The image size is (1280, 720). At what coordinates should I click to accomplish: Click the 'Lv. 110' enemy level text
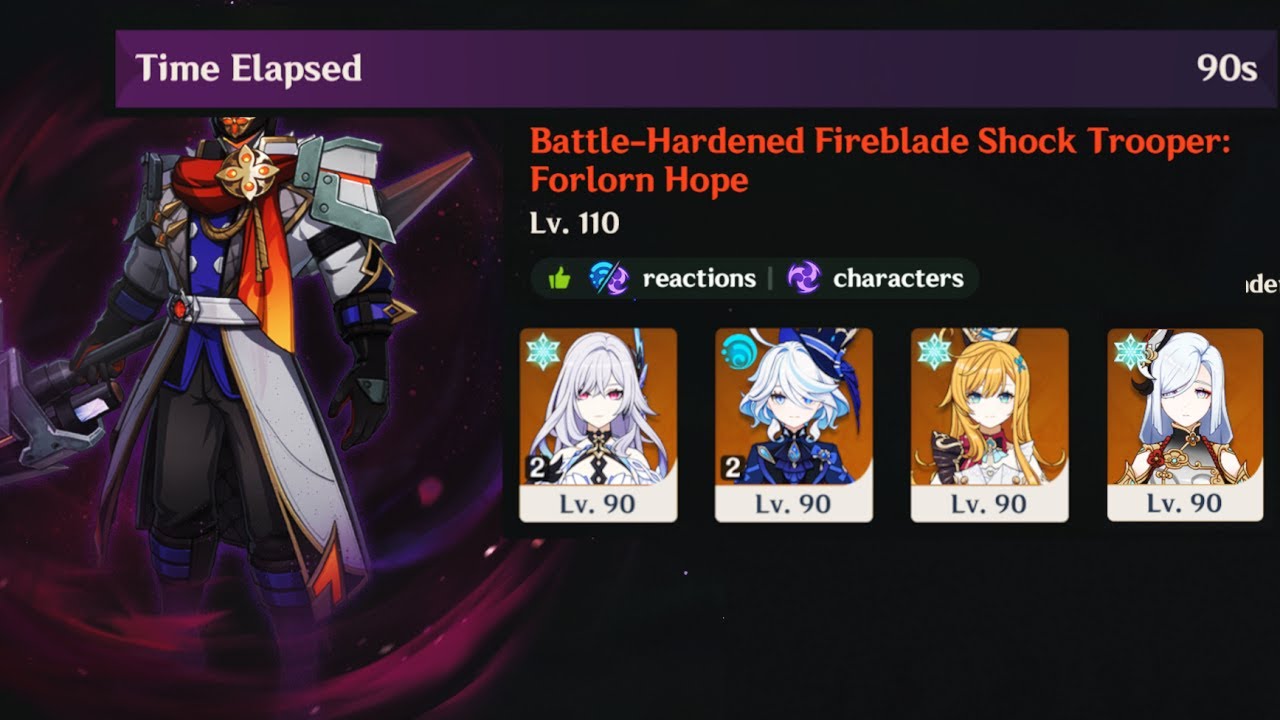click(x=574, y=222)
